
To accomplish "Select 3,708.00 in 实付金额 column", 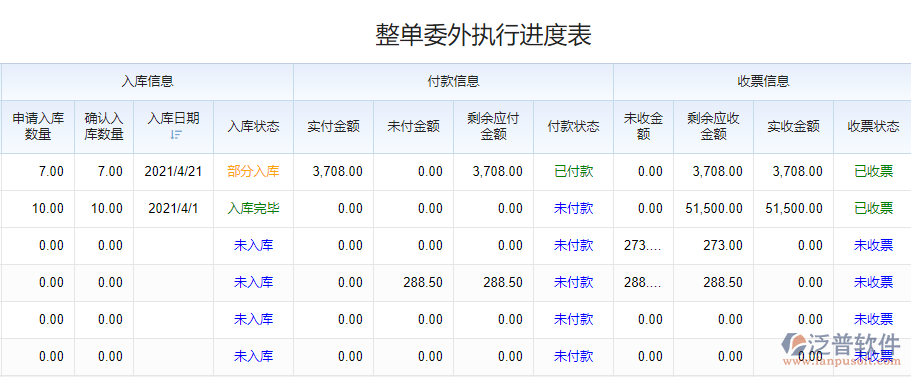I will point(338,171).
